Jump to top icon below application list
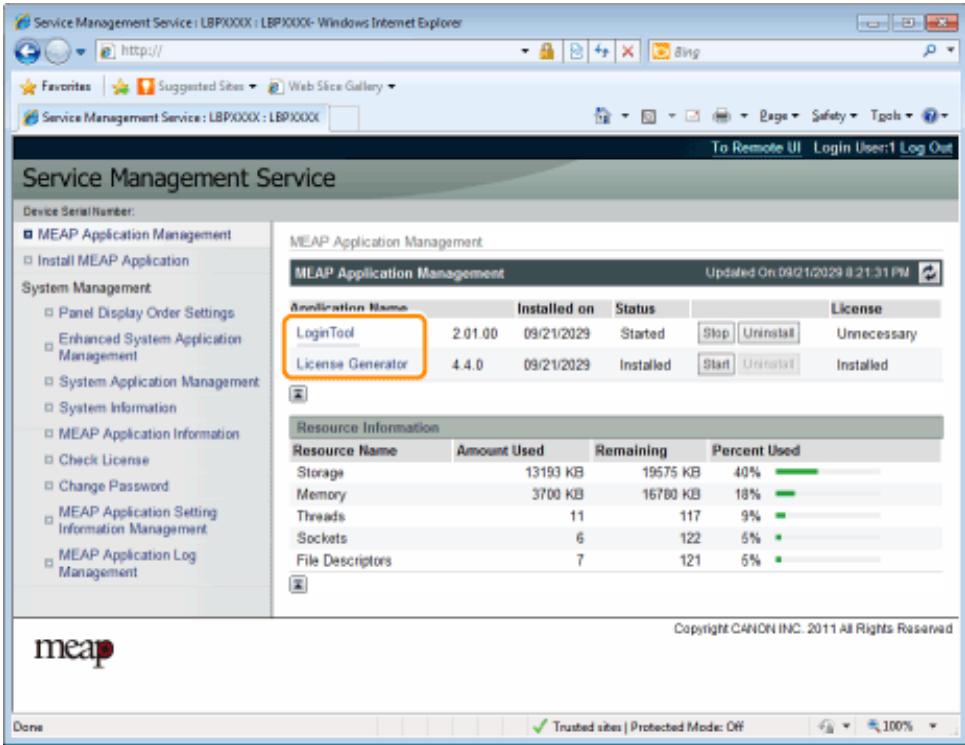 [298, 394]
